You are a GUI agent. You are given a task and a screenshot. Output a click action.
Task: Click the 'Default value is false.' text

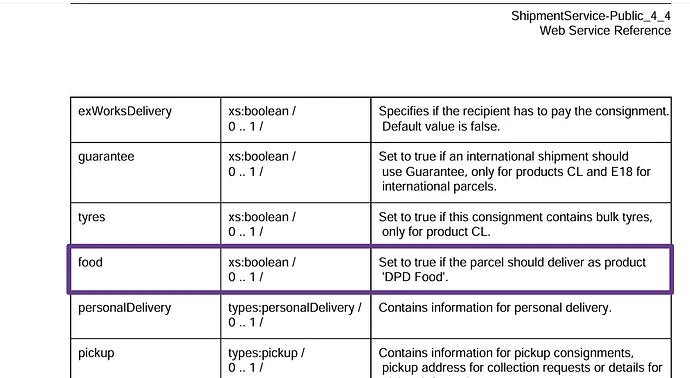441,127
